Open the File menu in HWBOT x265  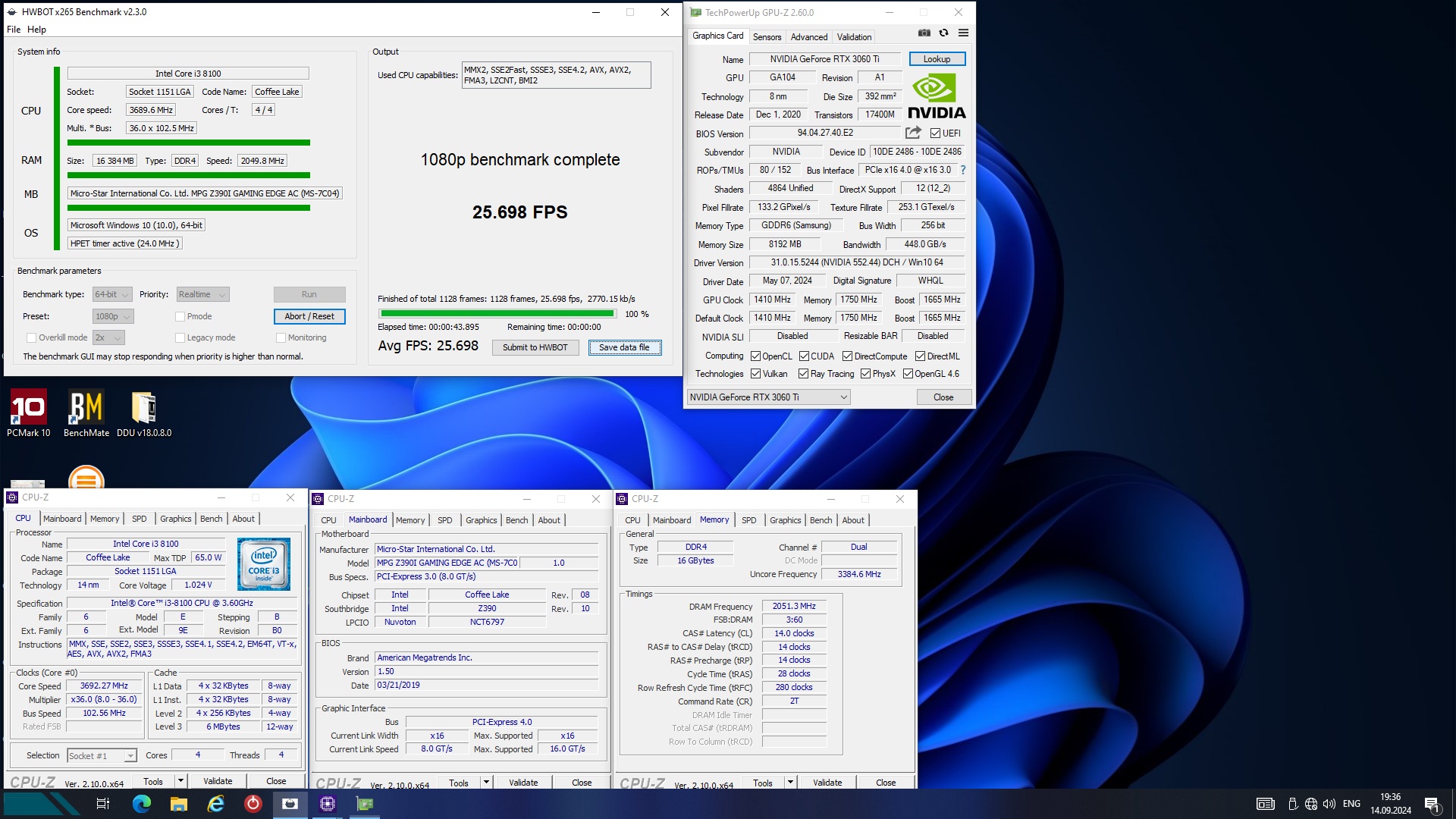point(14,30)
